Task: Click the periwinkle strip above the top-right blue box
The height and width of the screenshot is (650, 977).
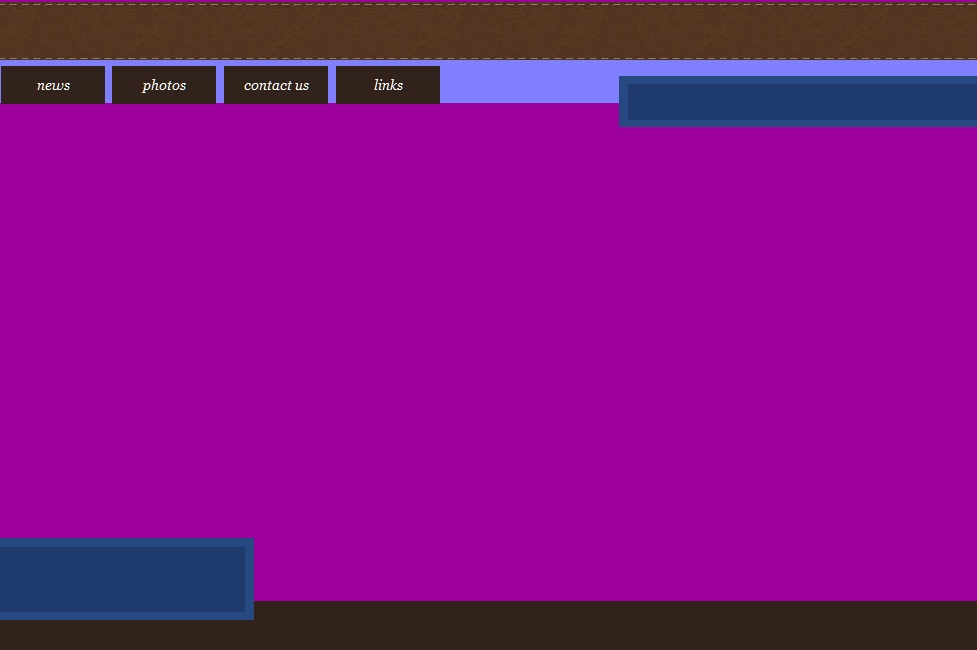Action: click(x=800, y=68)
